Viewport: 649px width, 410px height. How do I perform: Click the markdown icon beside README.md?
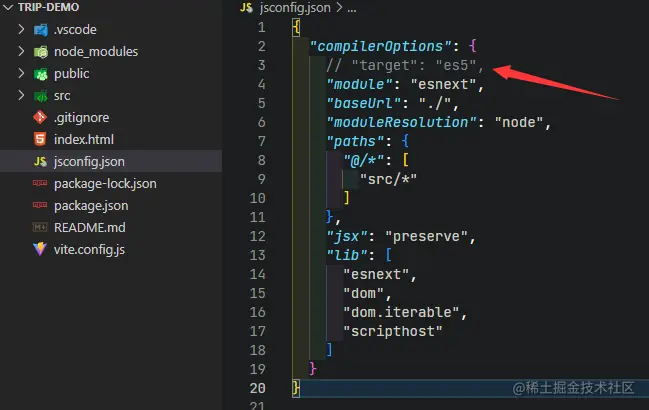coord(40,227)
